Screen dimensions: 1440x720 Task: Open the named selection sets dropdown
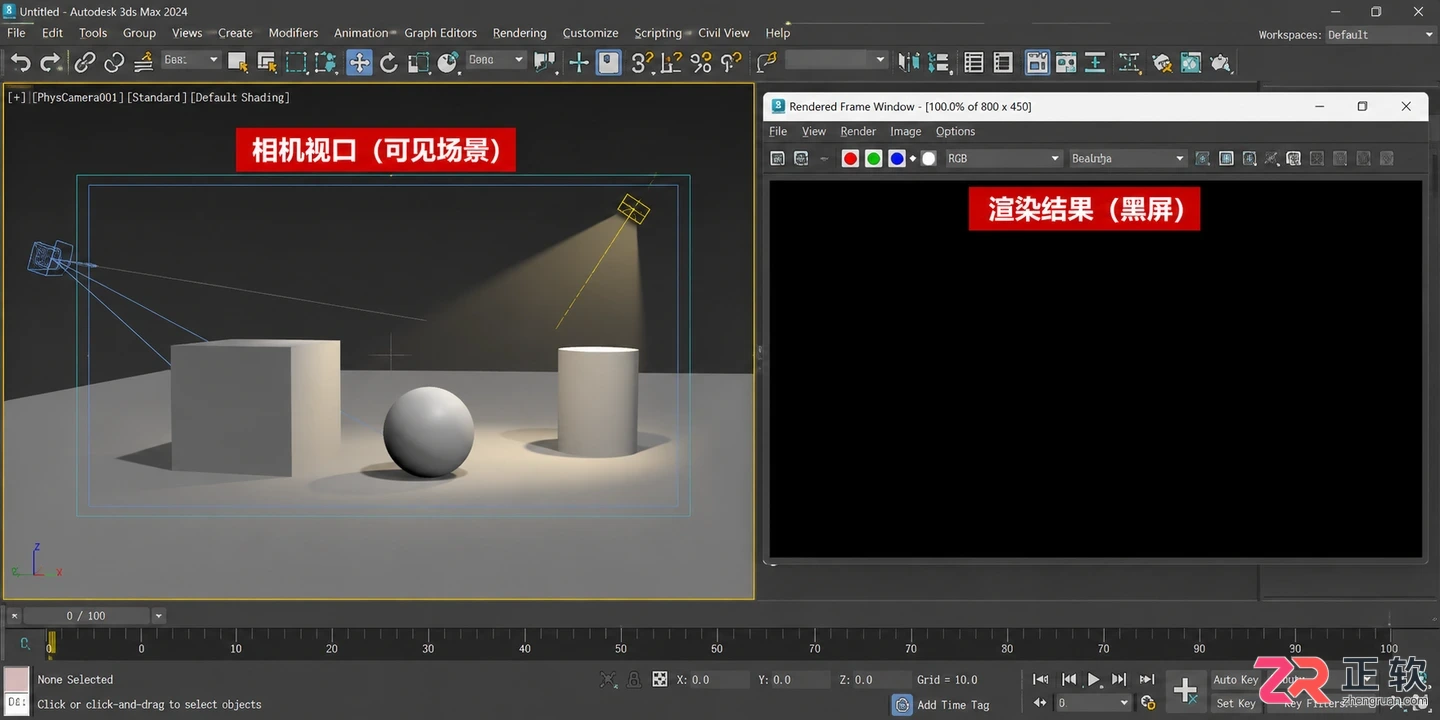click(836, 60)
